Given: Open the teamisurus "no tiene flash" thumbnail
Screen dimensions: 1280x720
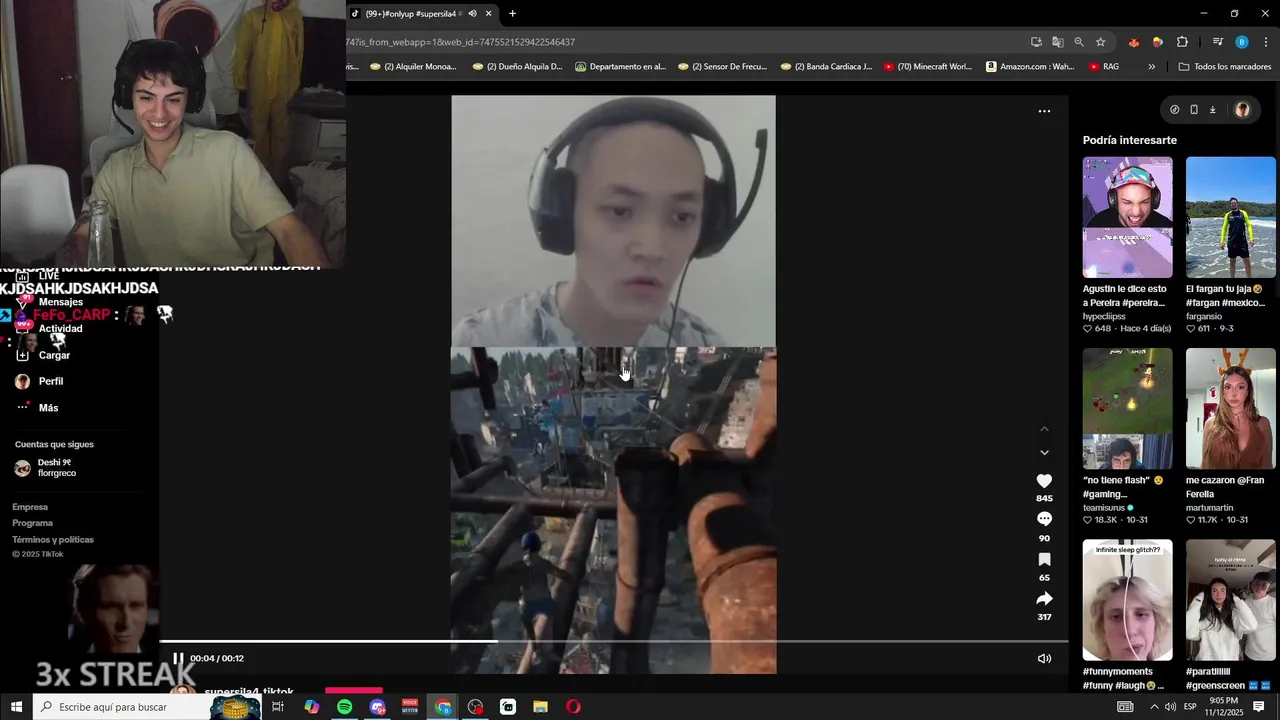Looking at the screenshot, I should (1127, 408).
